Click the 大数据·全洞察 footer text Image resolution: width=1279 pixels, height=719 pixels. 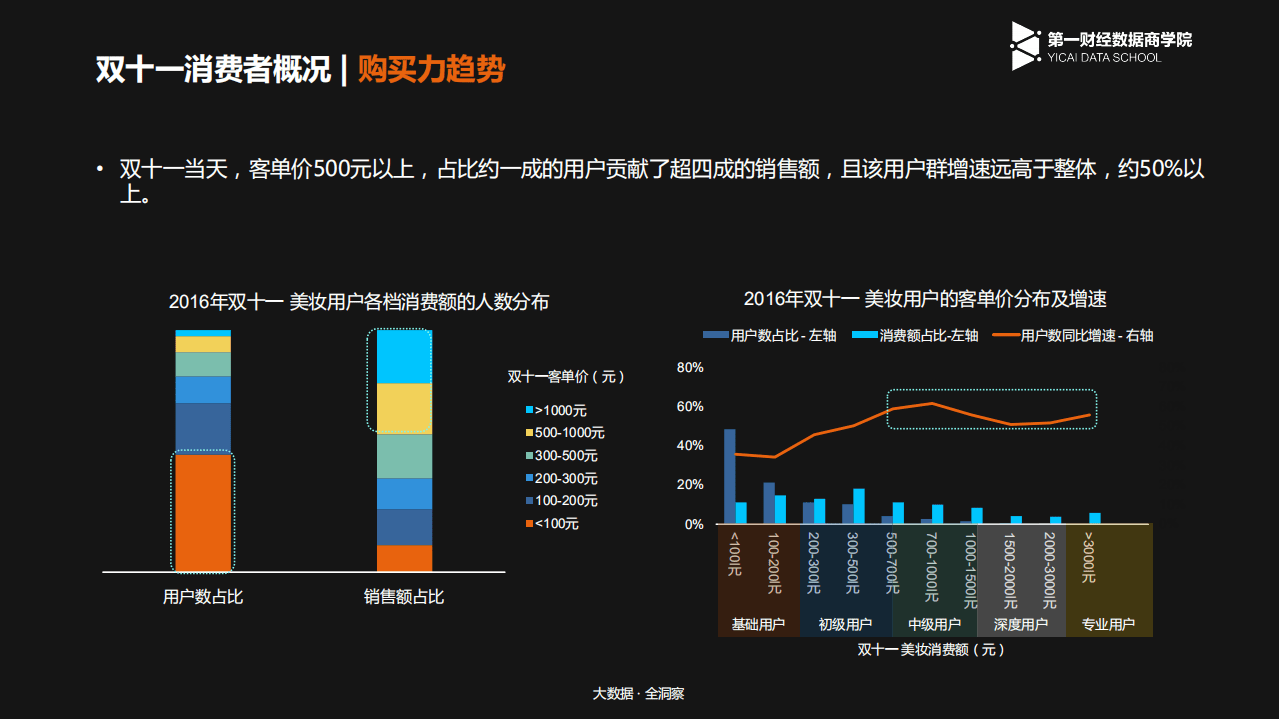(x=637, y=693)
